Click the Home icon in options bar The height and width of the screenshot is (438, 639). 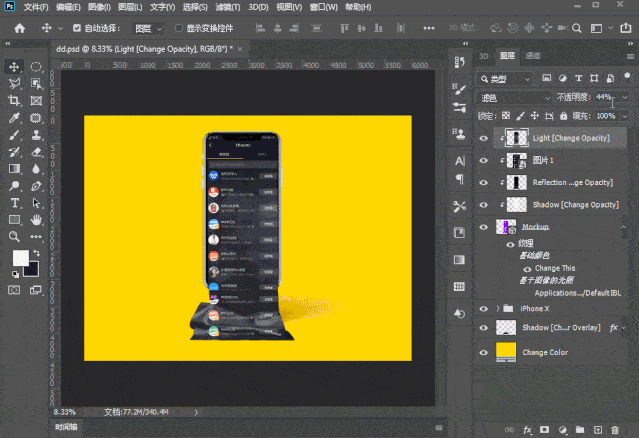[20, 28]
